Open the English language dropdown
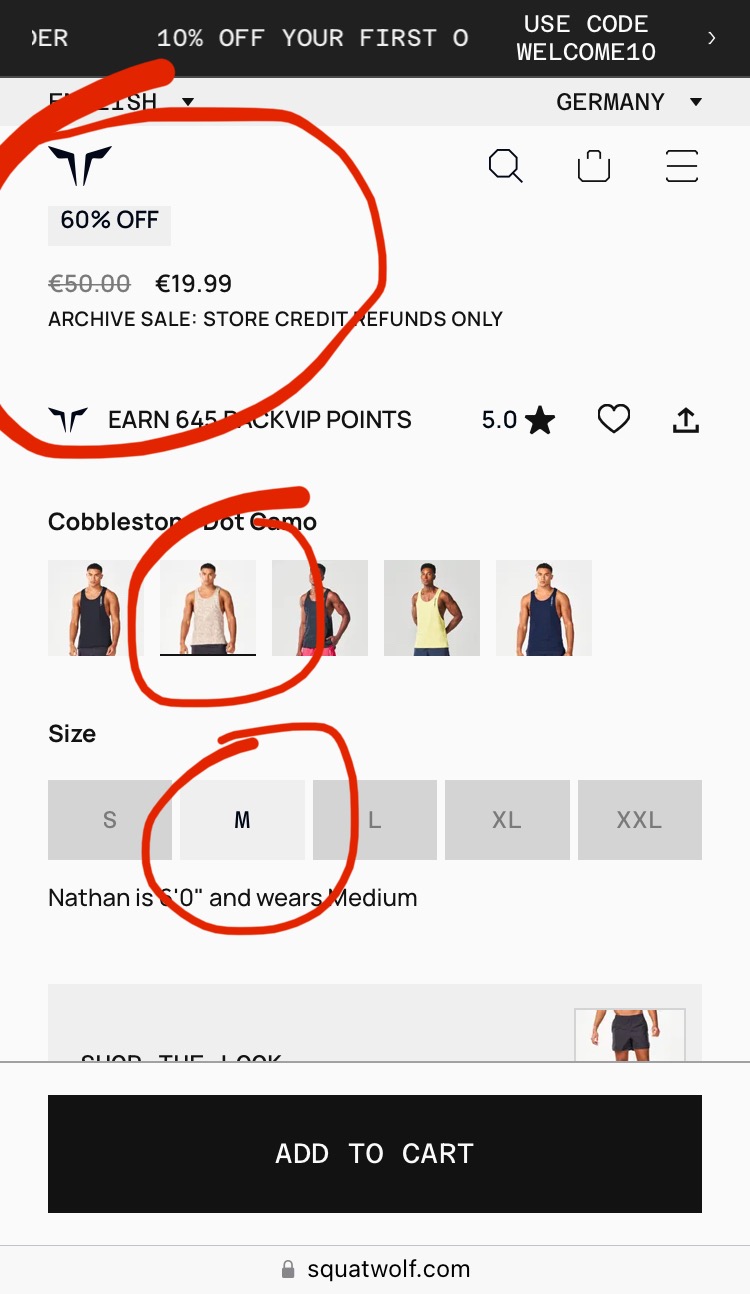 (120, 102)
